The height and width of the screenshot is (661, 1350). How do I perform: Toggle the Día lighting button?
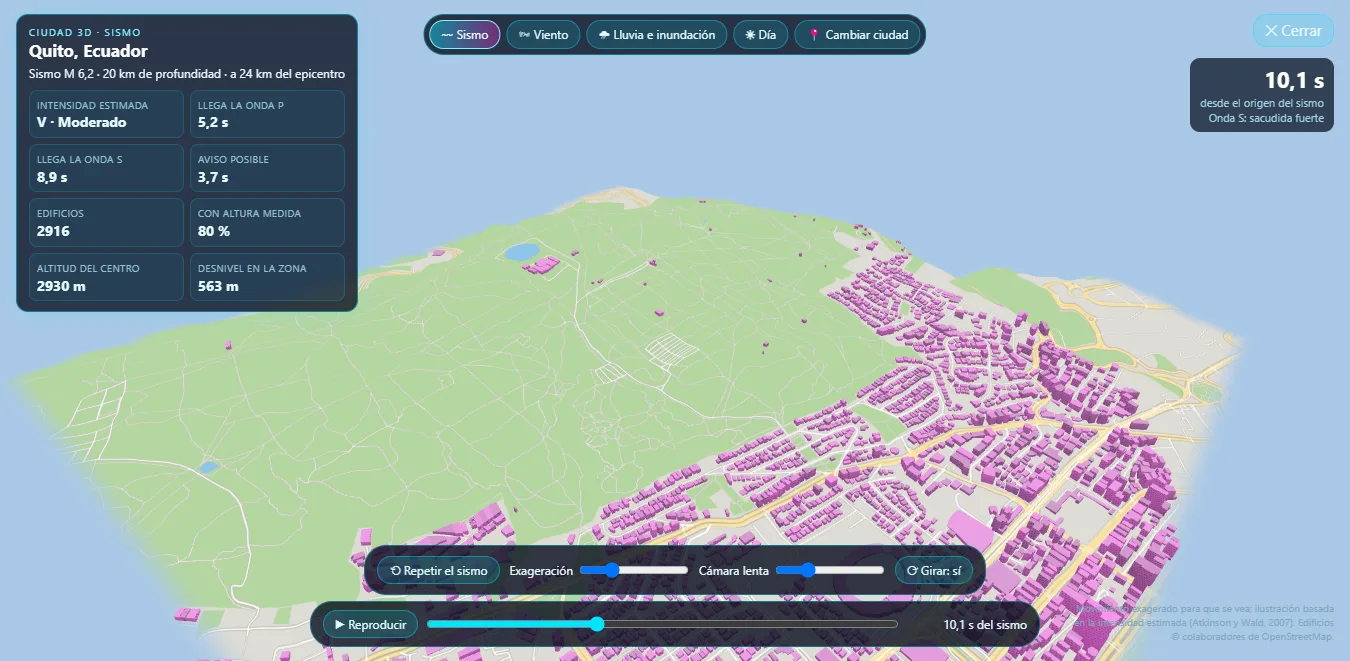(760, 34)
